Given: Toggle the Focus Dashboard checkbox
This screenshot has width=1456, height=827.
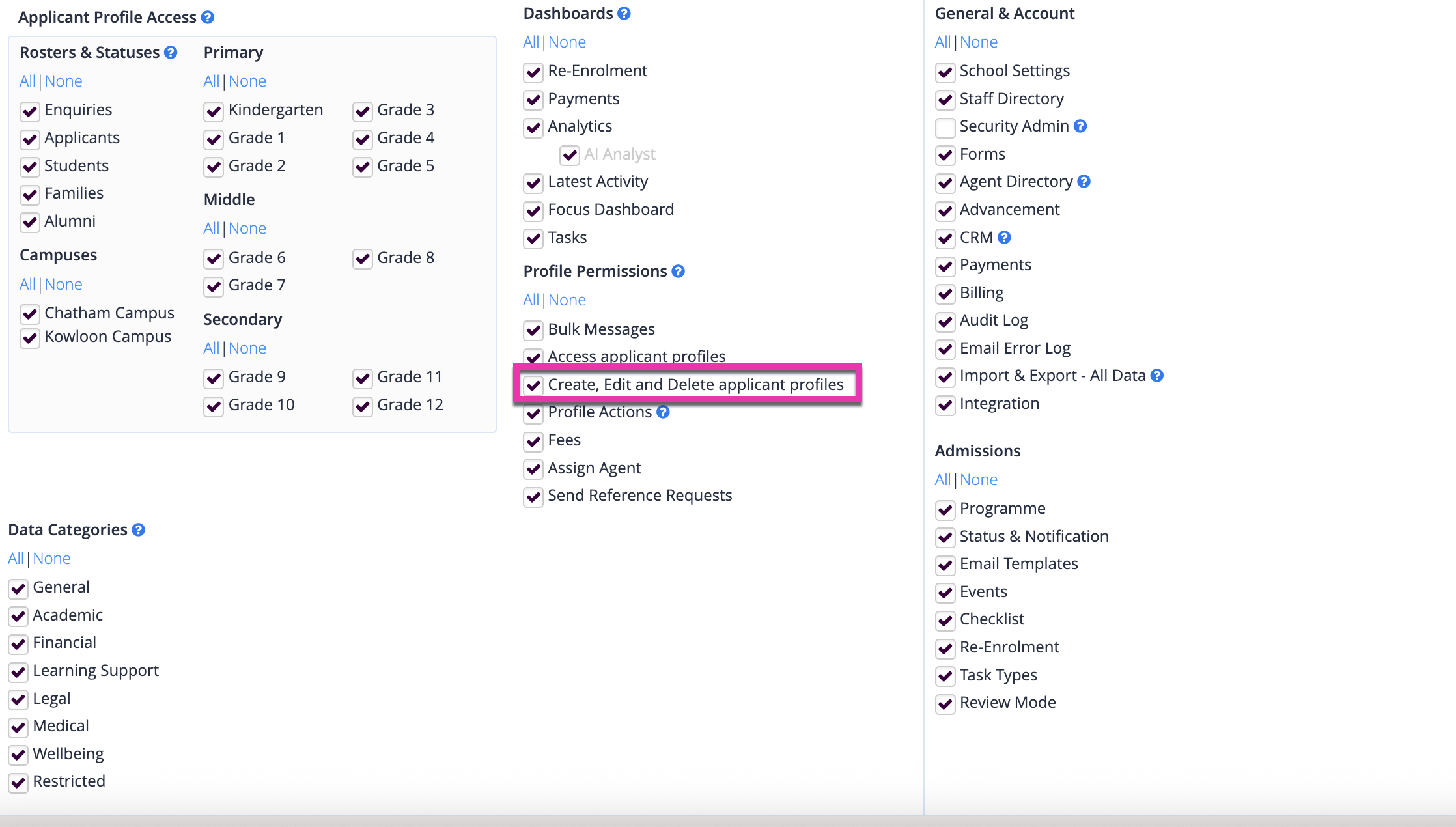Looking at the screenshot, I should coord(533,211).
